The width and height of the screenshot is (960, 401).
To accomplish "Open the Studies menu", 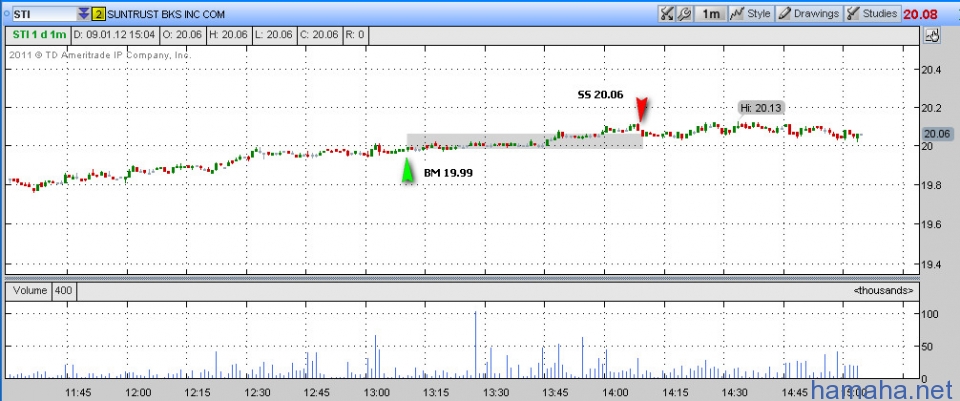I will pyautogui.click(x=872, y=13).
